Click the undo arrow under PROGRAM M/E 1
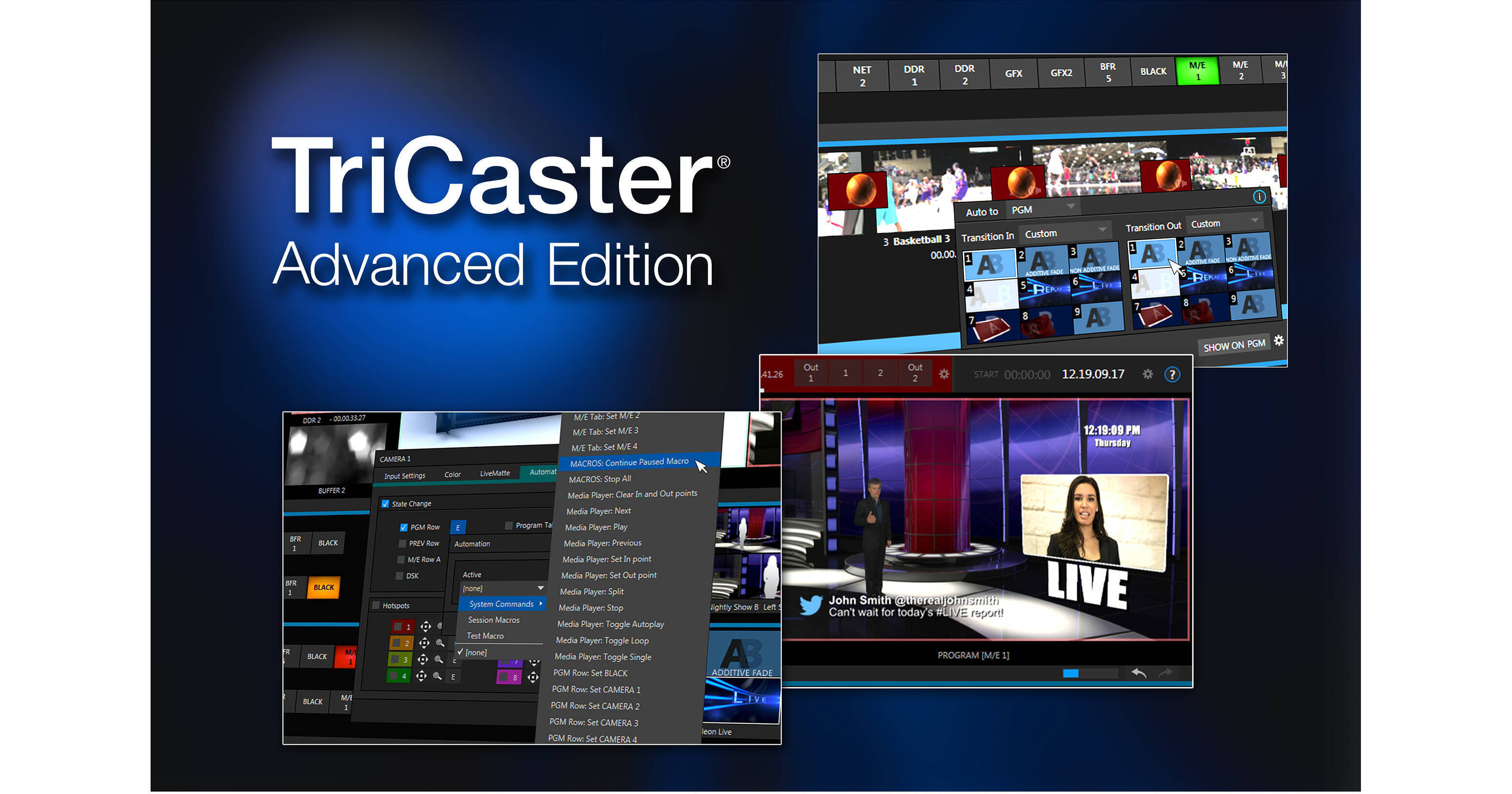This screenshot has height=794, width=1512. [1139, 673]
